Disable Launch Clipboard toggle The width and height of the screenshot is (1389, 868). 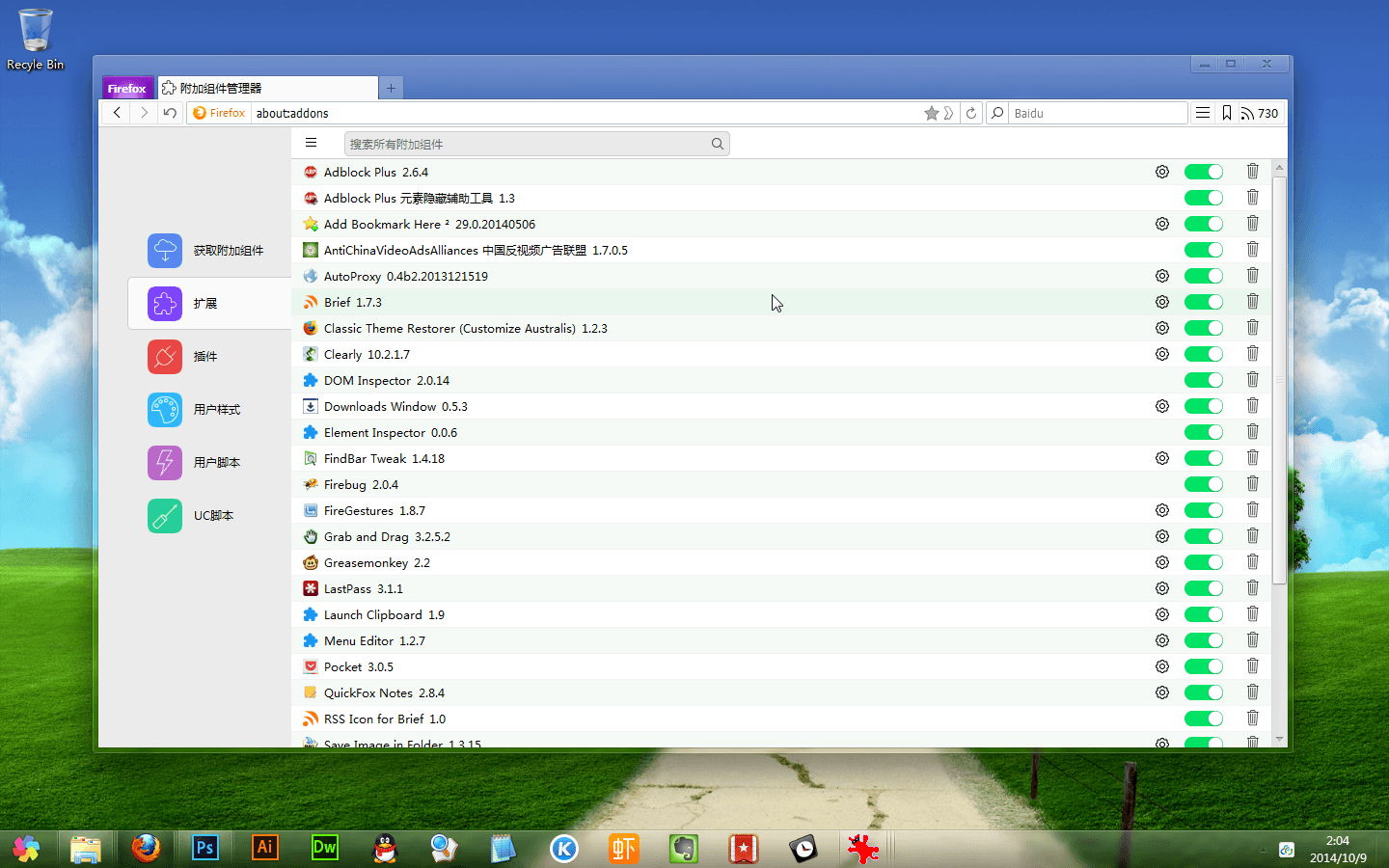[x=1203, y=614]
